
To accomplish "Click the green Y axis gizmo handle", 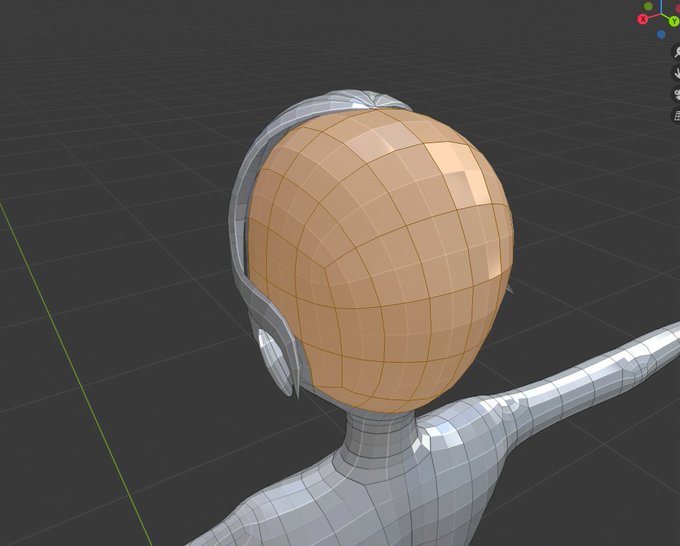I will pyautogui.click(x=674, y=21).
